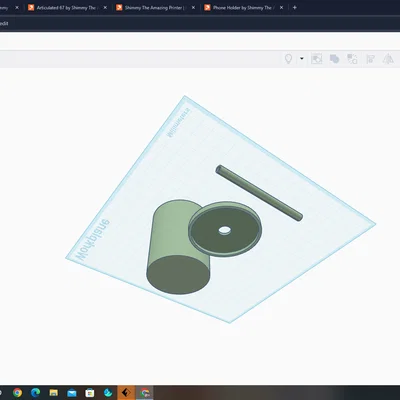The width and height of the screenshot is (400, 400).
Task: Click the dashed-frame icon left of Group
Action: click(316, 59)
